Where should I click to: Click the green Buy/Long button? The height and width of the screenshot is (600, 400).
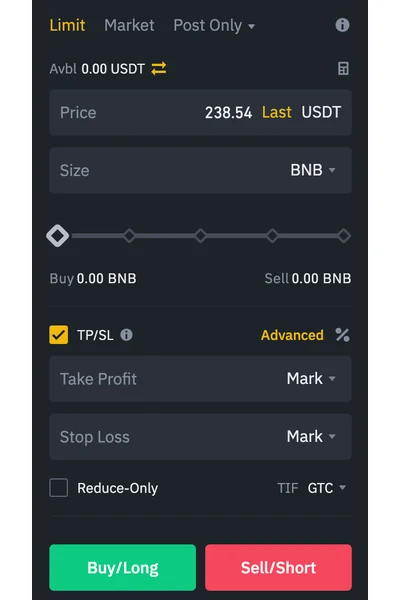tap(122, 567)
